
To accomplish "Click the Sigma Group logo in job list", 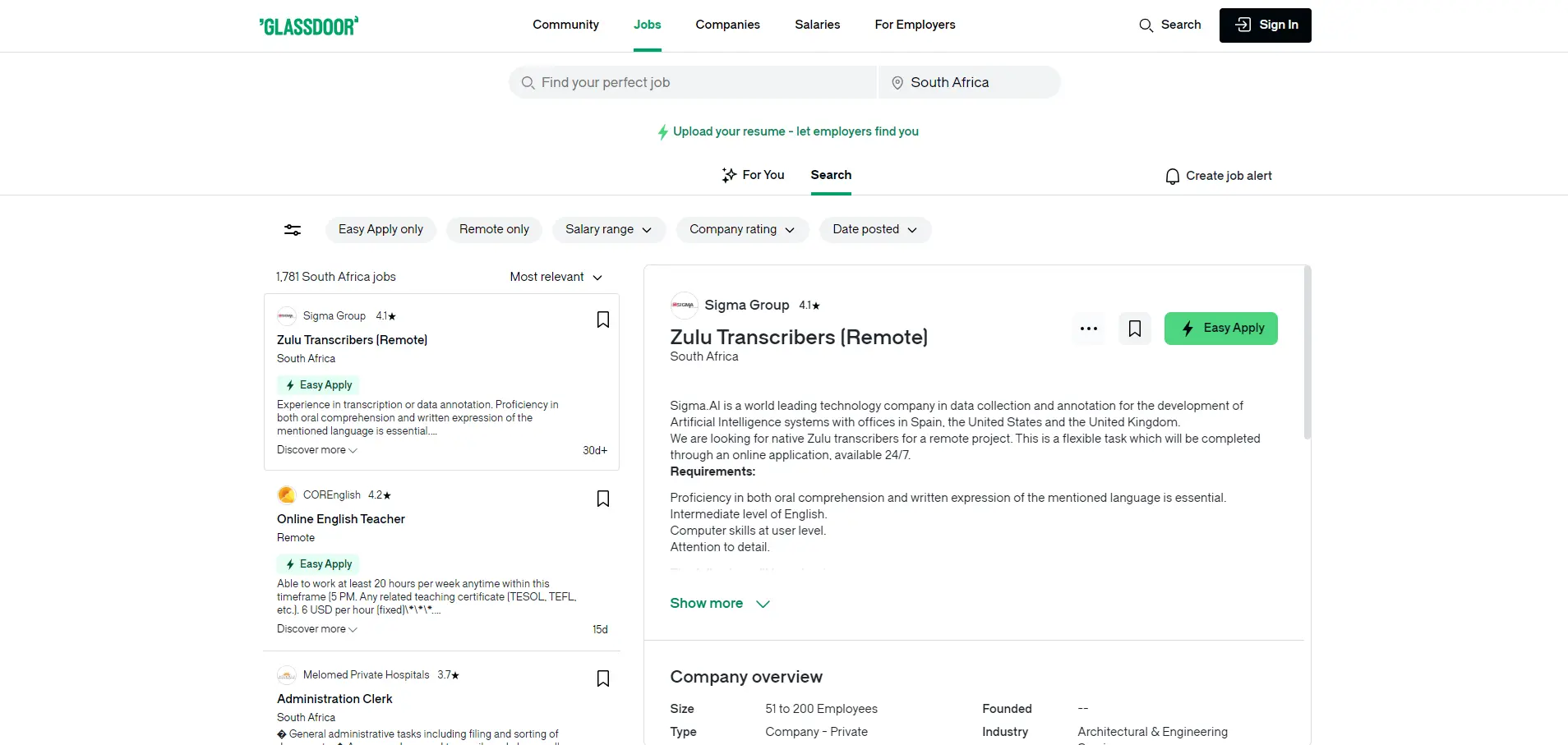I will tap(286, 316).
